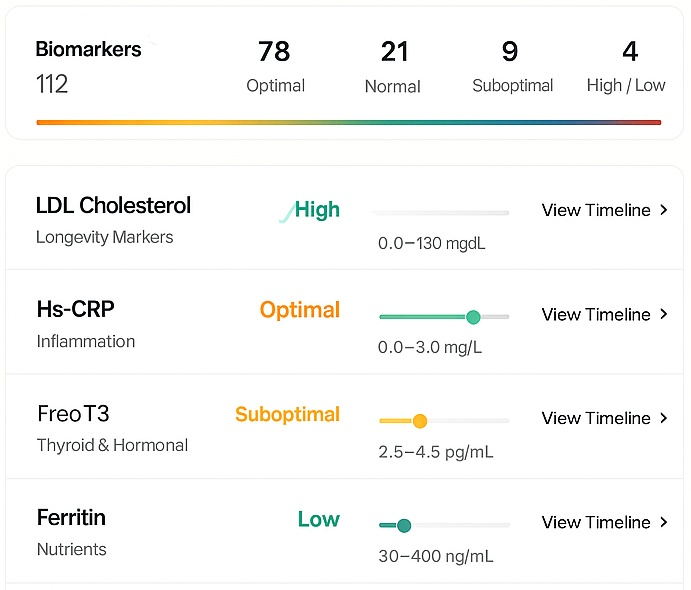This screenshot has width=691, height=590.
Task: Click the Hs-CRP green range slider dot
Action: [x=473, y=317]
